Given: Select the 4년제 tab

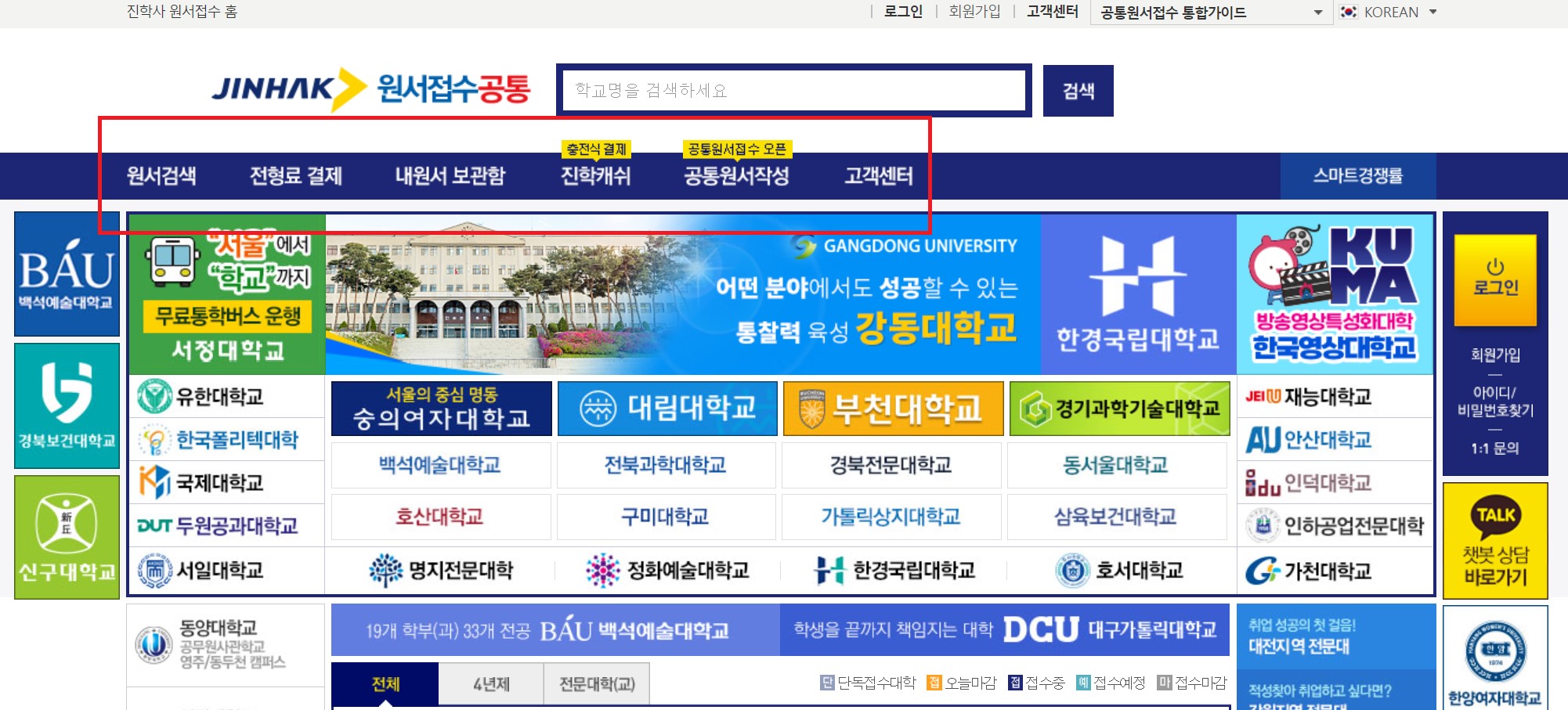Looking at the screenshot, I should (491, 684).
